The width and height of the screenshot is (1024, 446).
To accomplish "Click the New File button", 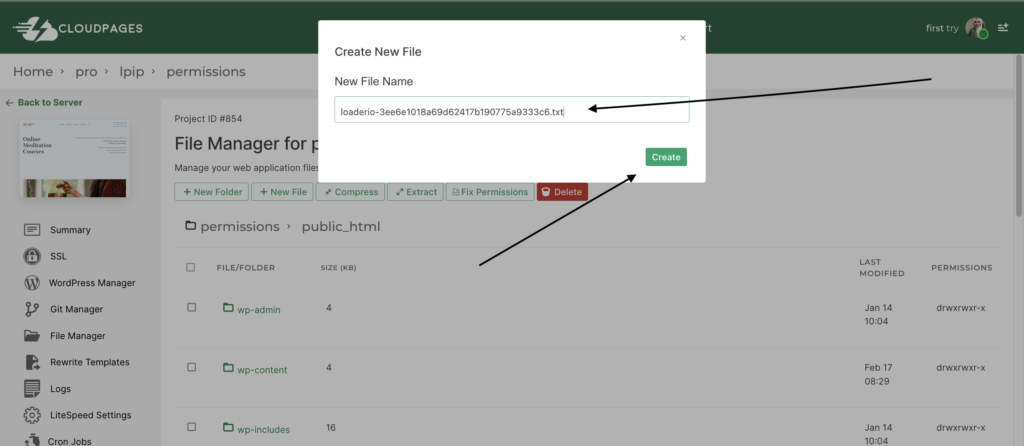I will pyautogui.click(x=282, y=192).
